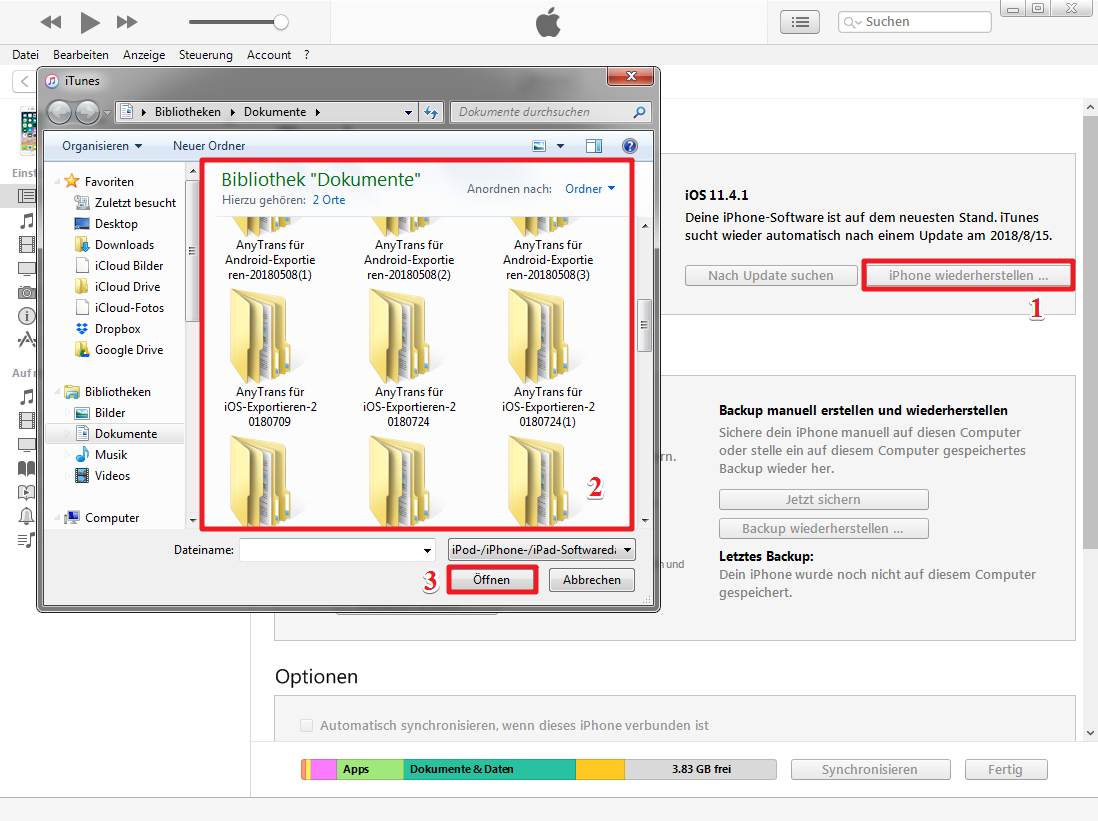
Task: Click the dialog back navigation arrow
Action: [60, 112]
